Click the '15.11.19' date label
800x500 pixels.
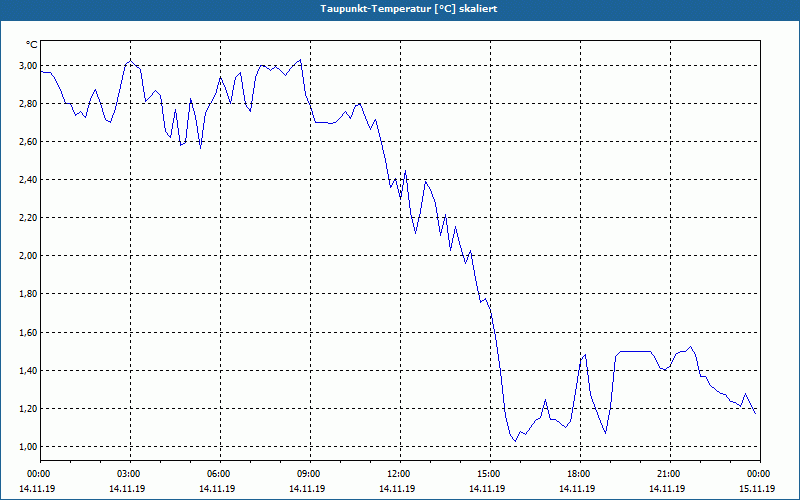[757, 489]
